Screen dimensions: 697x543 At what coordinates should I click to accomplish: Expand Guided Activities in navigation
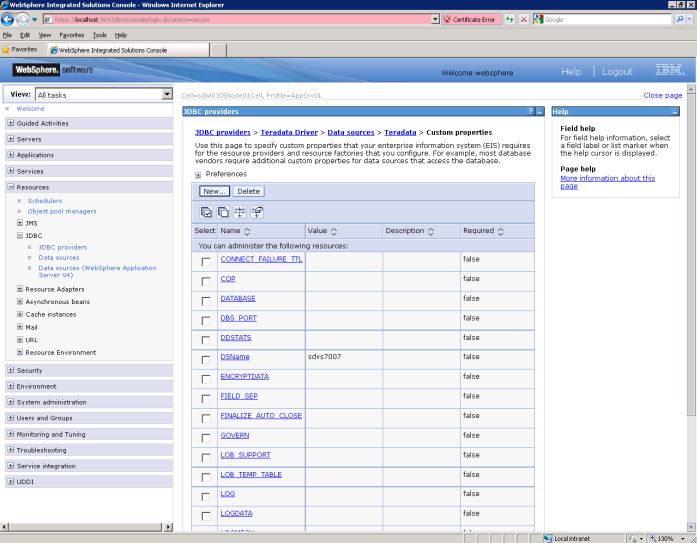(11, 123)
